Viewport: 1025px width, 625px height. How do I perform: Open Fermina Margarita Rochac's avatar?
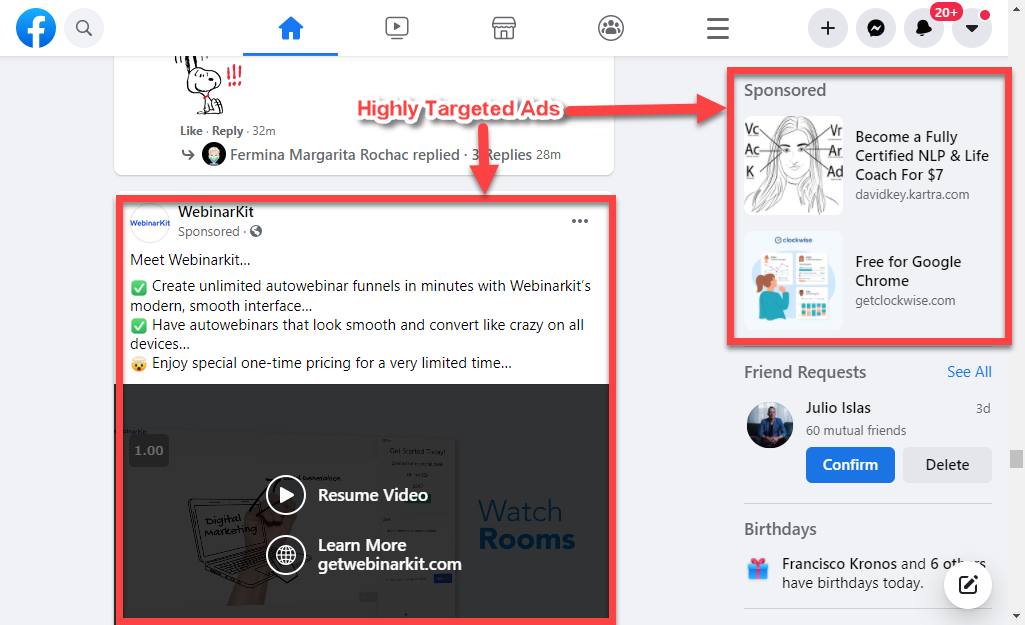[x=214, y=155]
